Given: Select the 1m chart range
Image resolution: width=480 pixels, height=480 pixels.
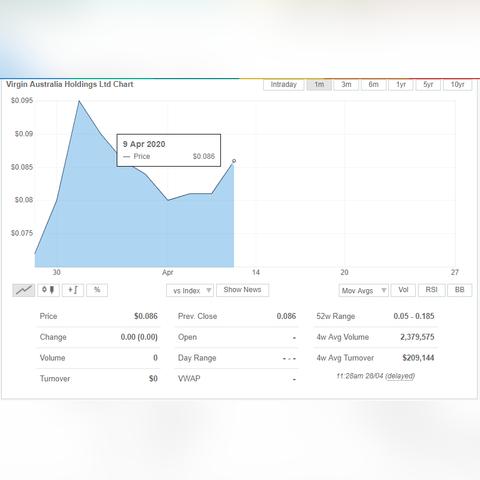Looking at the screenshot, I should pos(319,85).
